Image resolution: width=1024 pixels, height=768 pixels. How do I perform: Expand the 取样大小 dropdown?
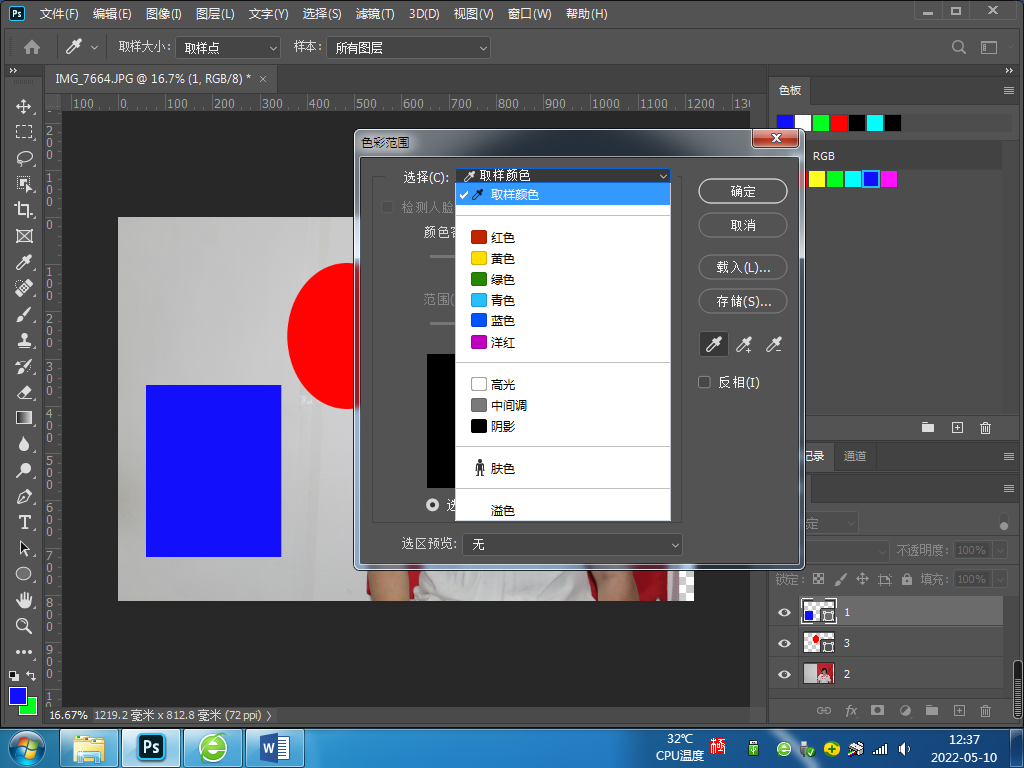point(229,47)
